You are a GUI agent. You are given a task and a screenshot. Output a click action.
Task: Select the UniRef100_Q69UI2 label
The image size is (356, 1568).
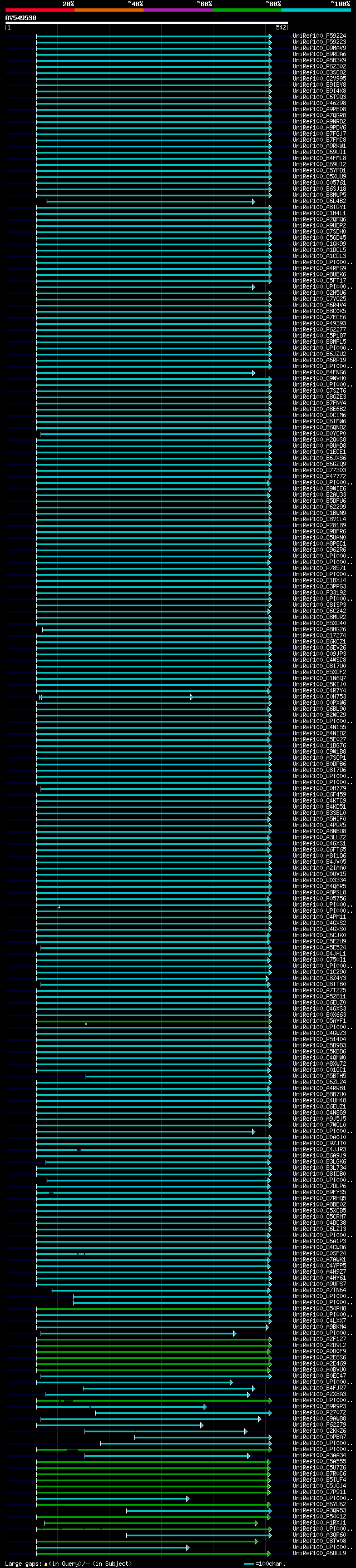pyautogui.click(x=319, y=164)
